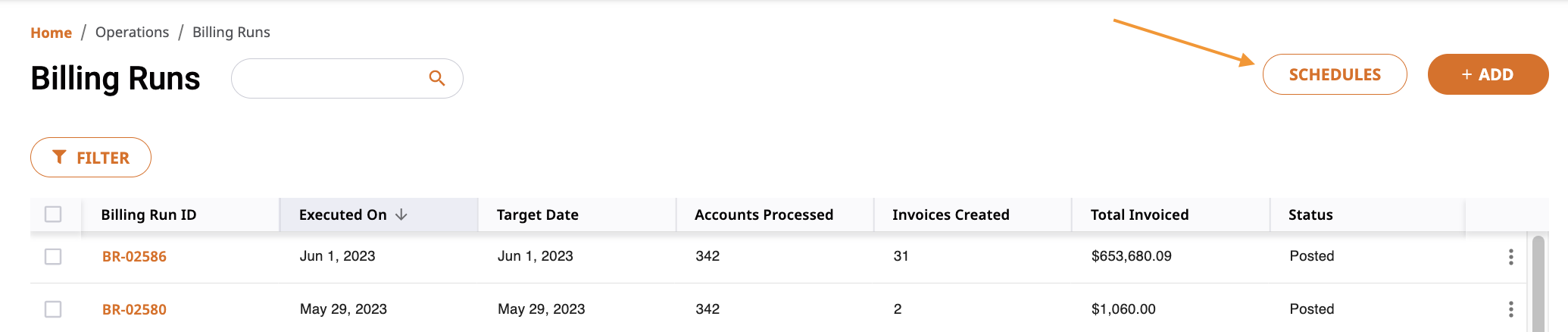Screen dimensions: 1568x332
Task: Check the box for BR-02586
Action: coord(53,256)
